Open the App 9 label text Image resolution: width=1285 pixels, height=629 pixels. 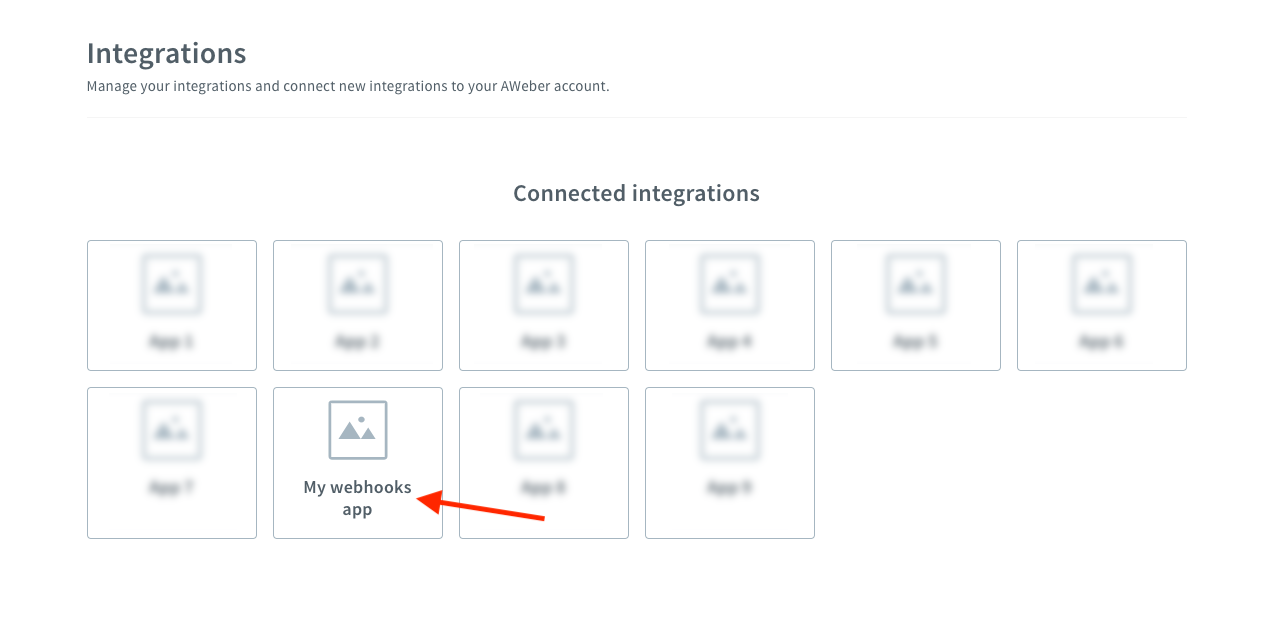pyautogui.click(x=730, y=488)
